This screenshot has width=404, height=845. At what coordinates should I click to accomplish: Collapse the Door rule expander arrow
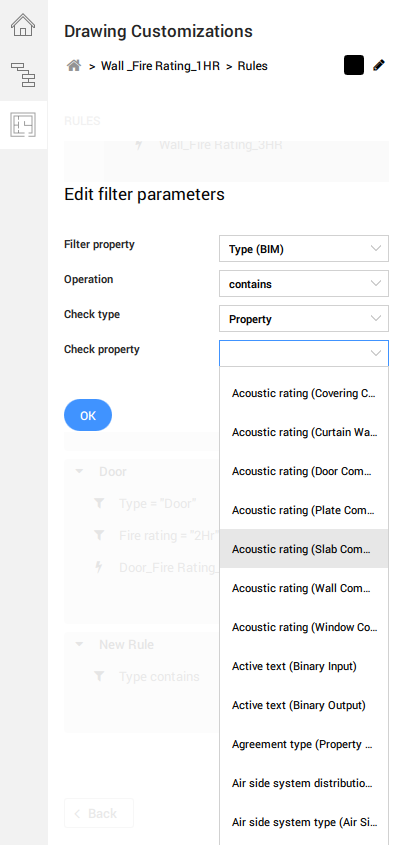[x=79, y=472]
